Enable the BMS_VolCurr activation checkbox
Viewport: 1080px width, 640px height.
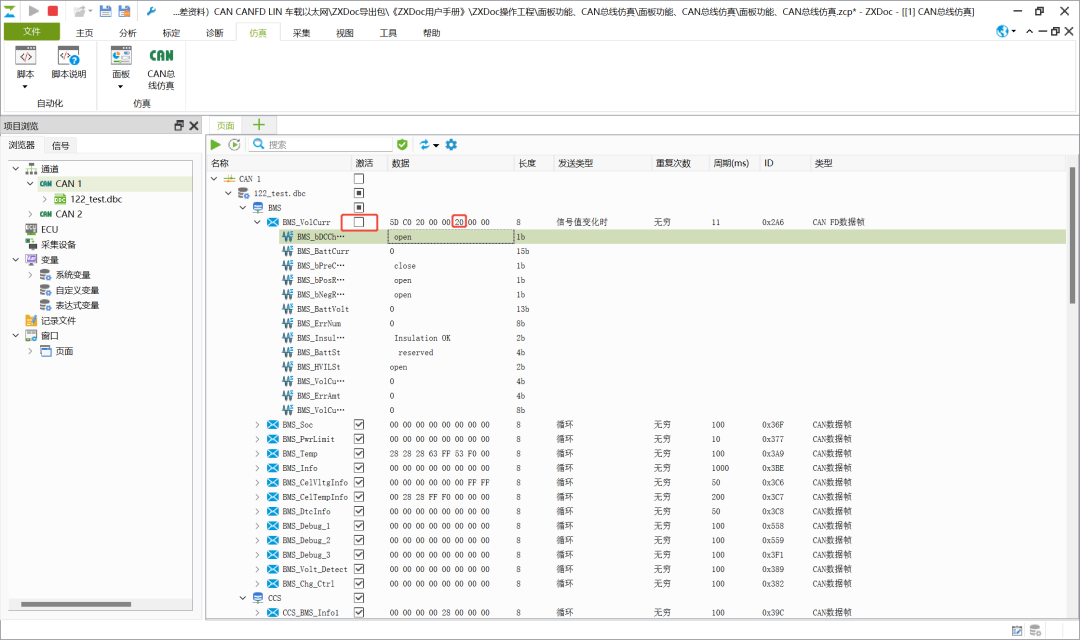pyautogui.click(x=359, y=222)
